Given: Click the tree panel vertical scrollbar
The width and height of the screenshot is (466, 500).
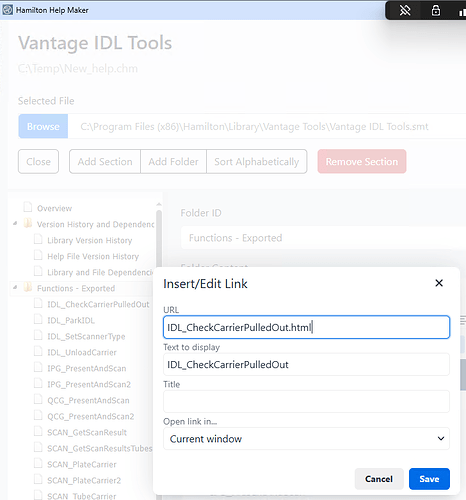Looking at the screenshot, I should click(x=159, y=240).
